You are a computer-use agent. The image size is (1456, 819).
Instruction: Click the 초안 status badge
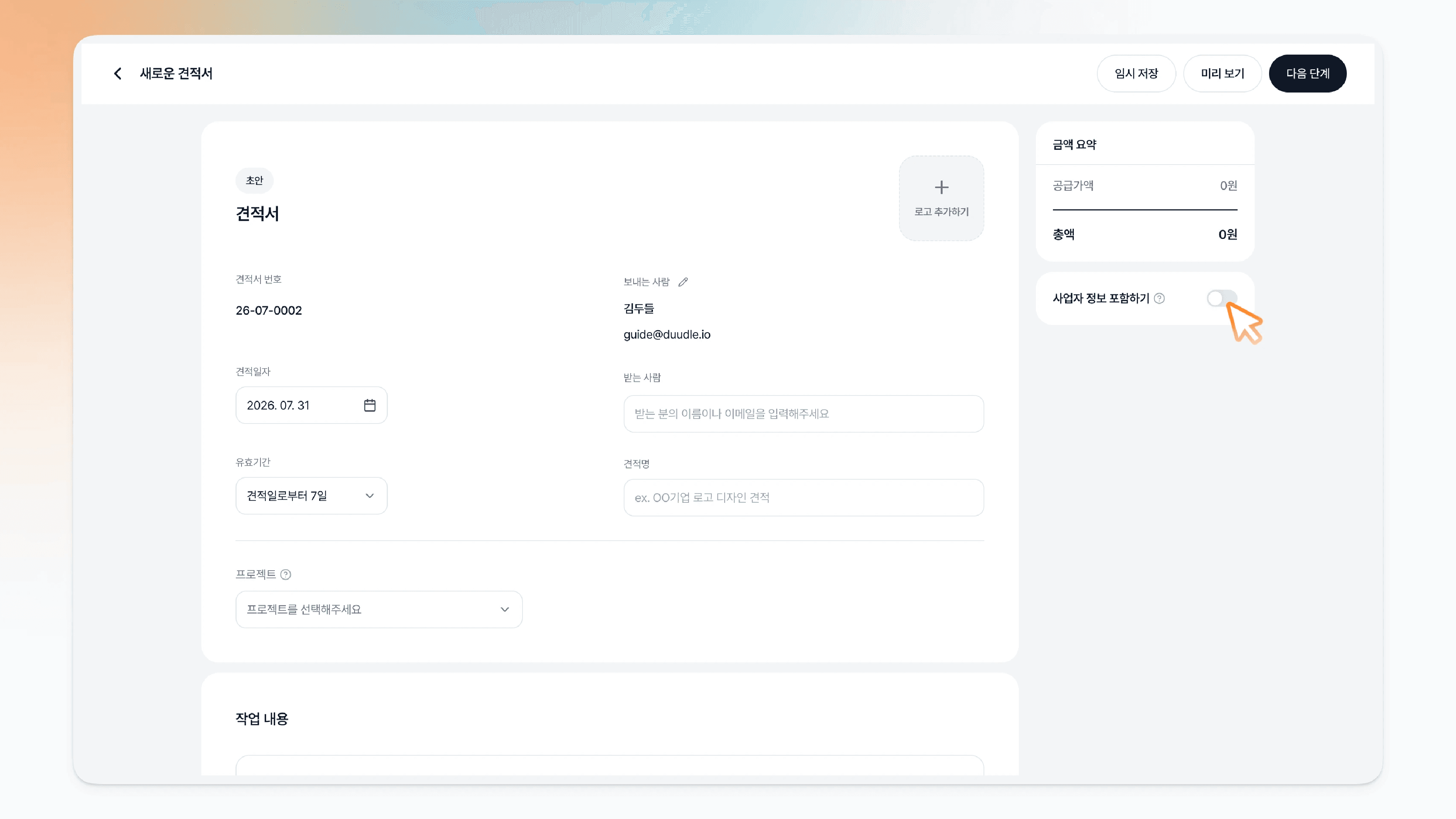click(254, 180)
